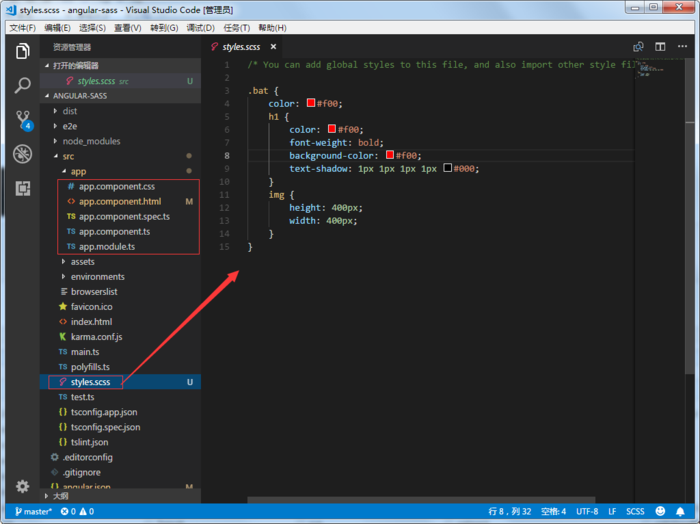Open the 编辑(E) menu
This screenshot has width=700, height=524.
click(x=57, y=28)
